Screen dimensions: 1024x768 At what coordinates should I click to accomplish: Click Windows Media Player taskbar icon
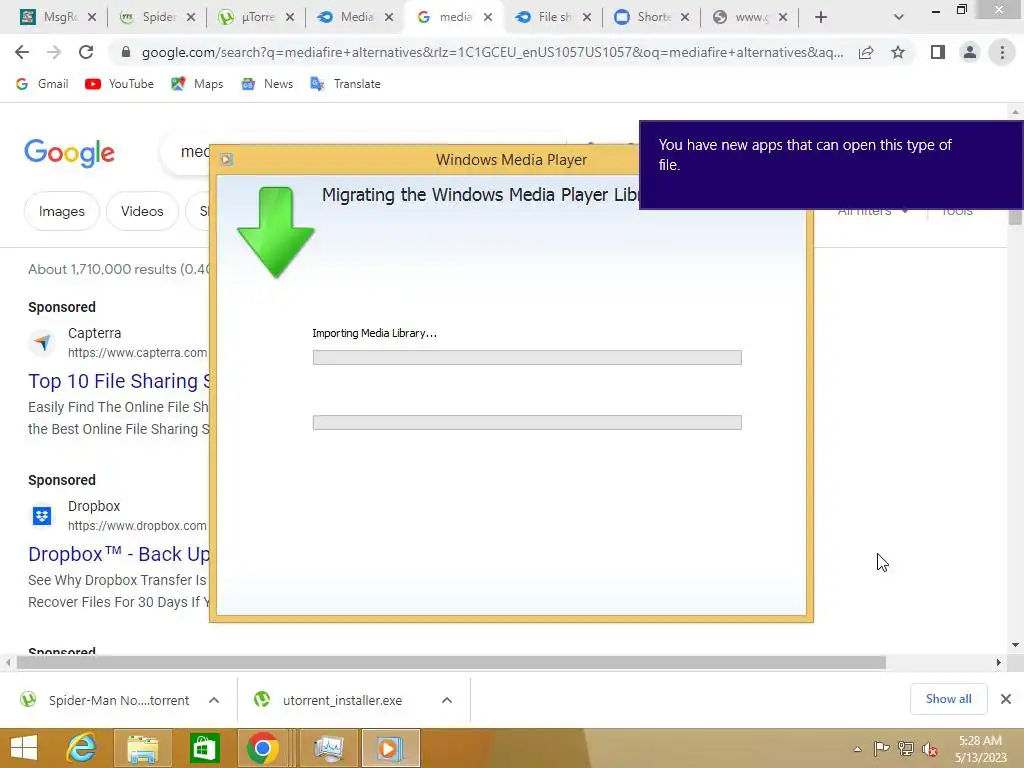tap(390, 748)
